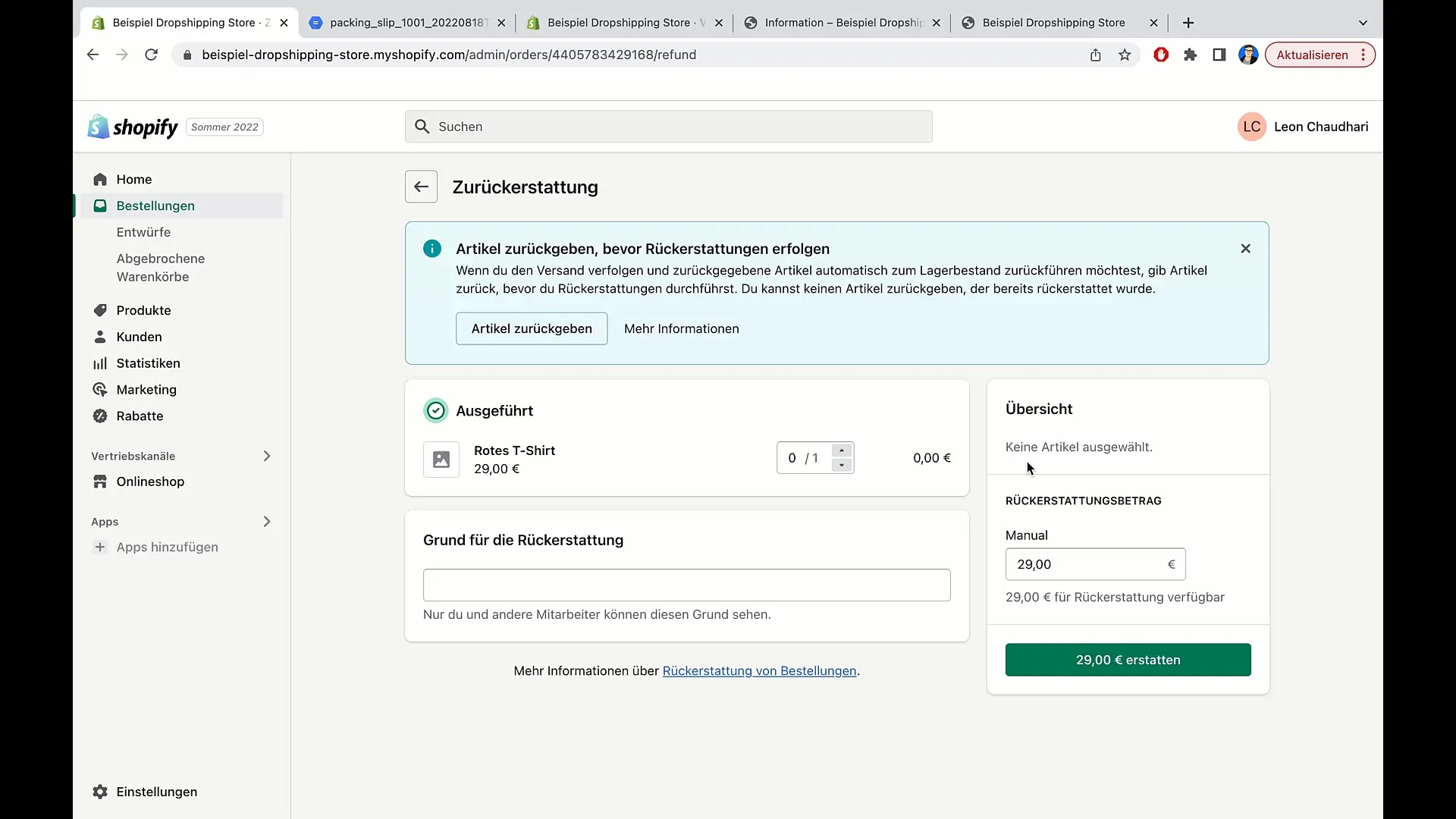Click the Marketing target icon
1456x819 pixels.
pos(100,390)
